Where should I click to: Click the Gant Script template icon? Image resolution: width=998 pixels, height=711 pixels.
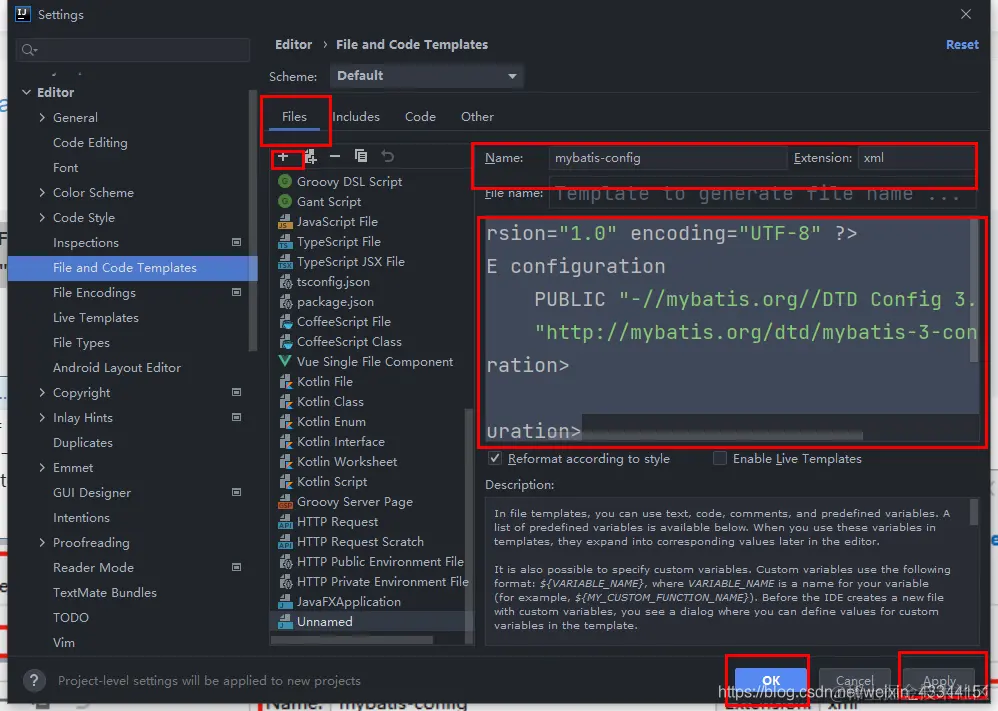click(285, 201)
